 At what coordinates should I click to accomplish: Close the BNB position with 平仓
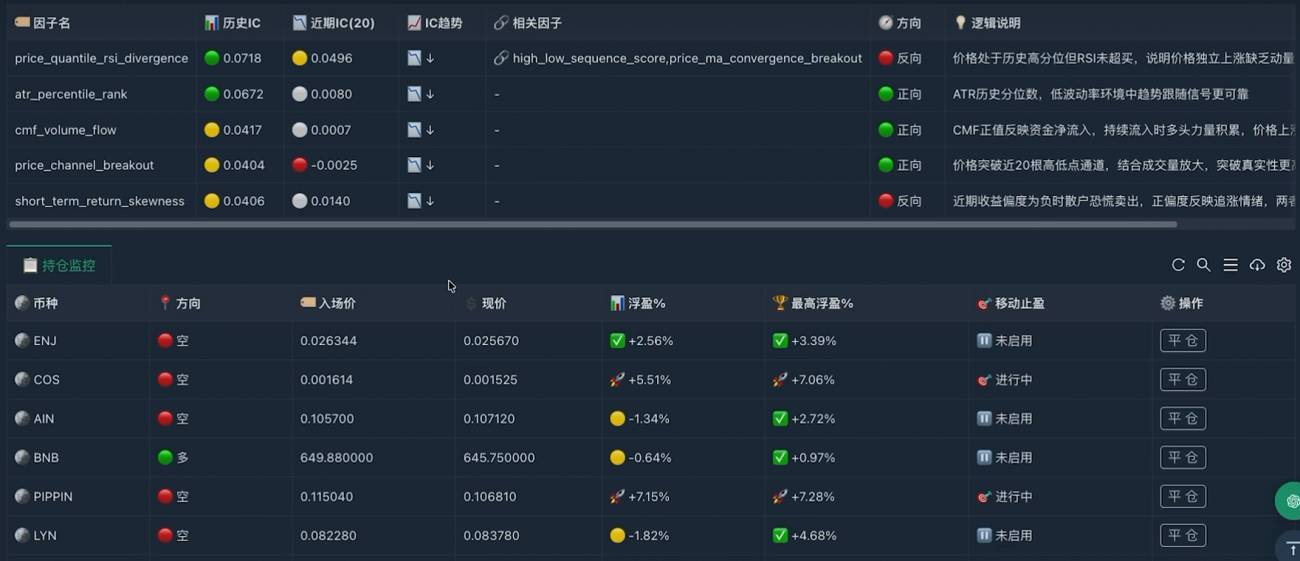pos(1182,458)
